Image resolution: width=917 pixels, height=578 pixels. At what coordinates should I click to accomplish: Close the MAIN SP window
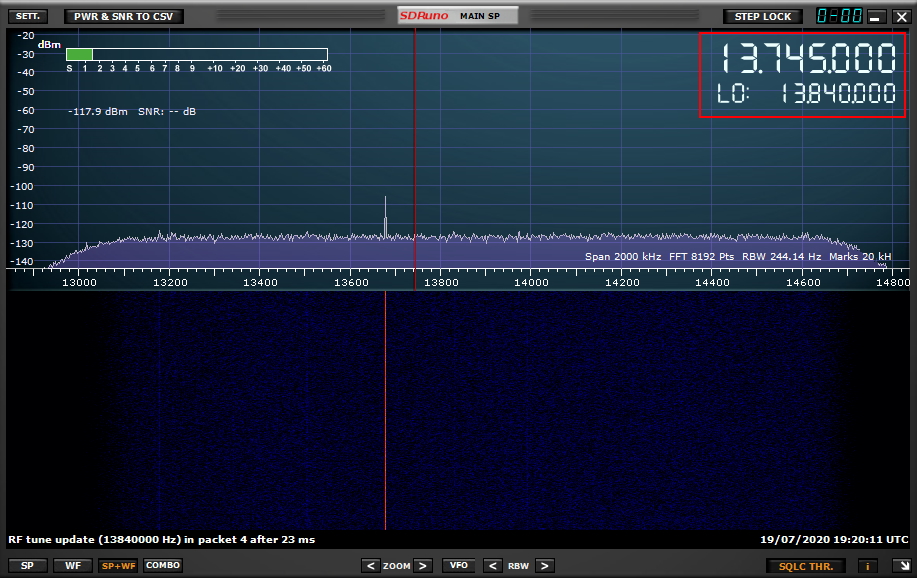[901, 16]
